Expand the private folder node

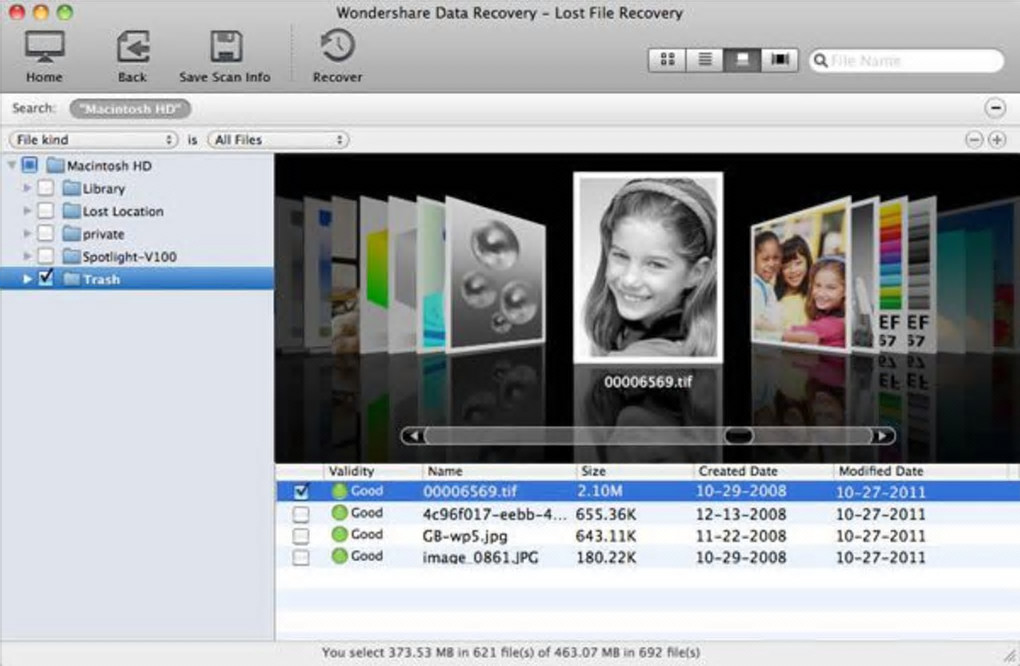(x=27, y=233)
